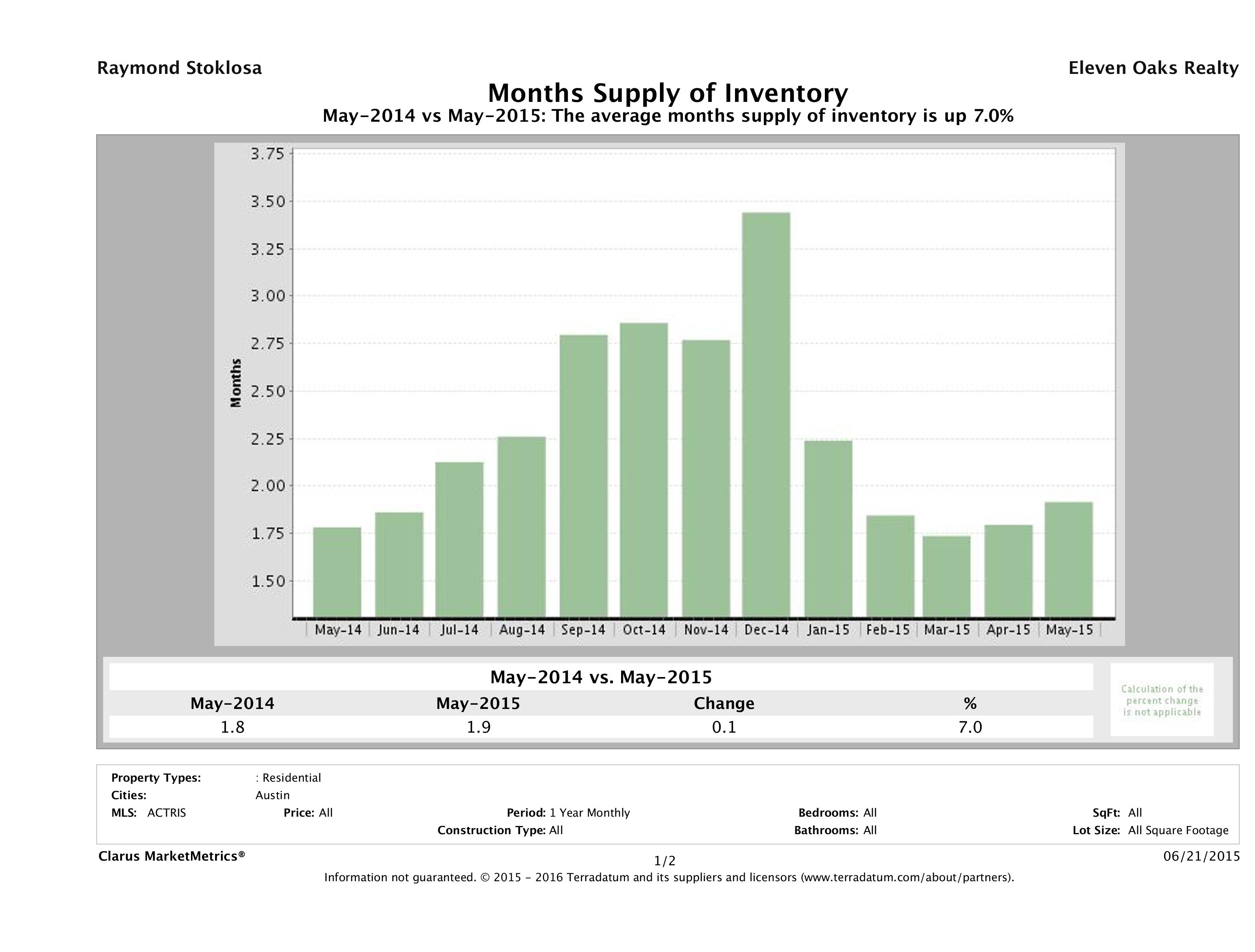Click the percent value 7.0
Image resolution: width=1255 pixels, height=952 pixels.
pos(970,727)
